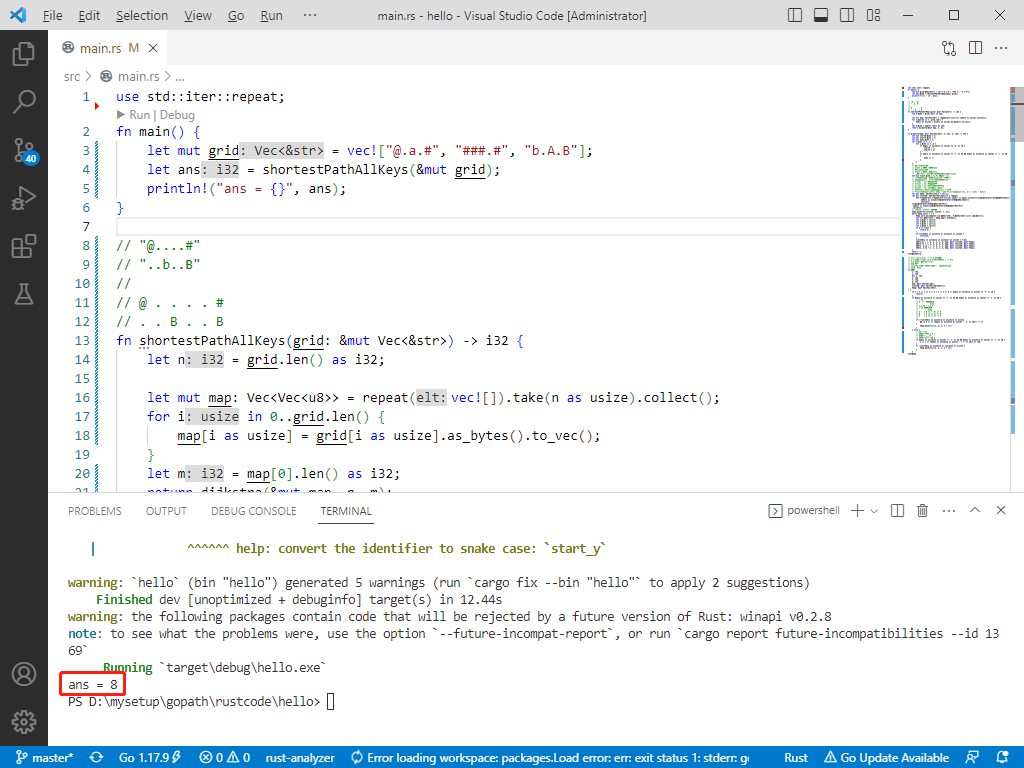The width and height of the screenshot is (1024, 768).
Task: Click rust-analyzer status bar item
Action: pos(300,758)
